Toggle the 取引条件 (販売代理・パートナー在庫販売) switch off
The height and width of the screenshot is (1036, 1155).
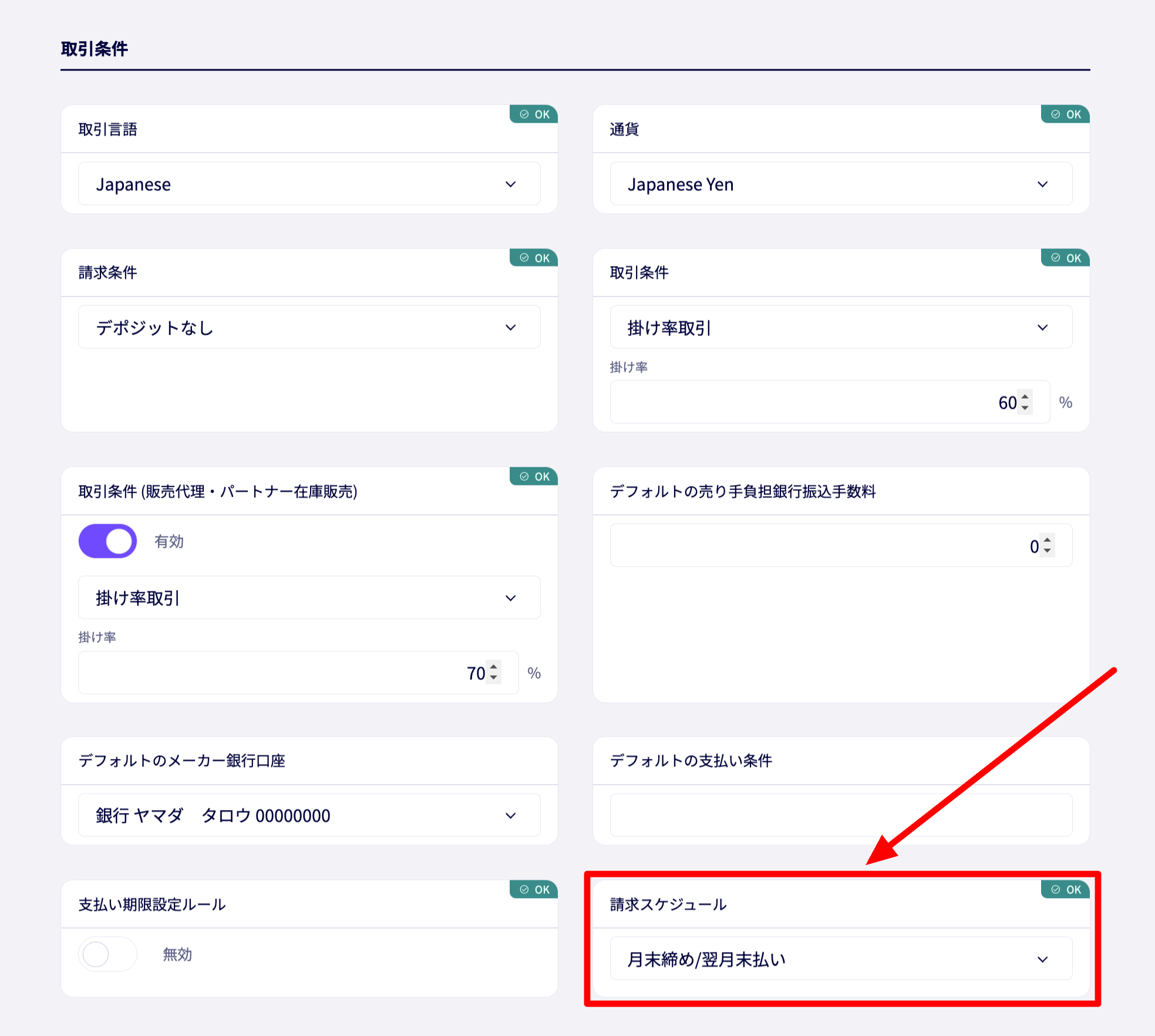(x=107, y=541)
